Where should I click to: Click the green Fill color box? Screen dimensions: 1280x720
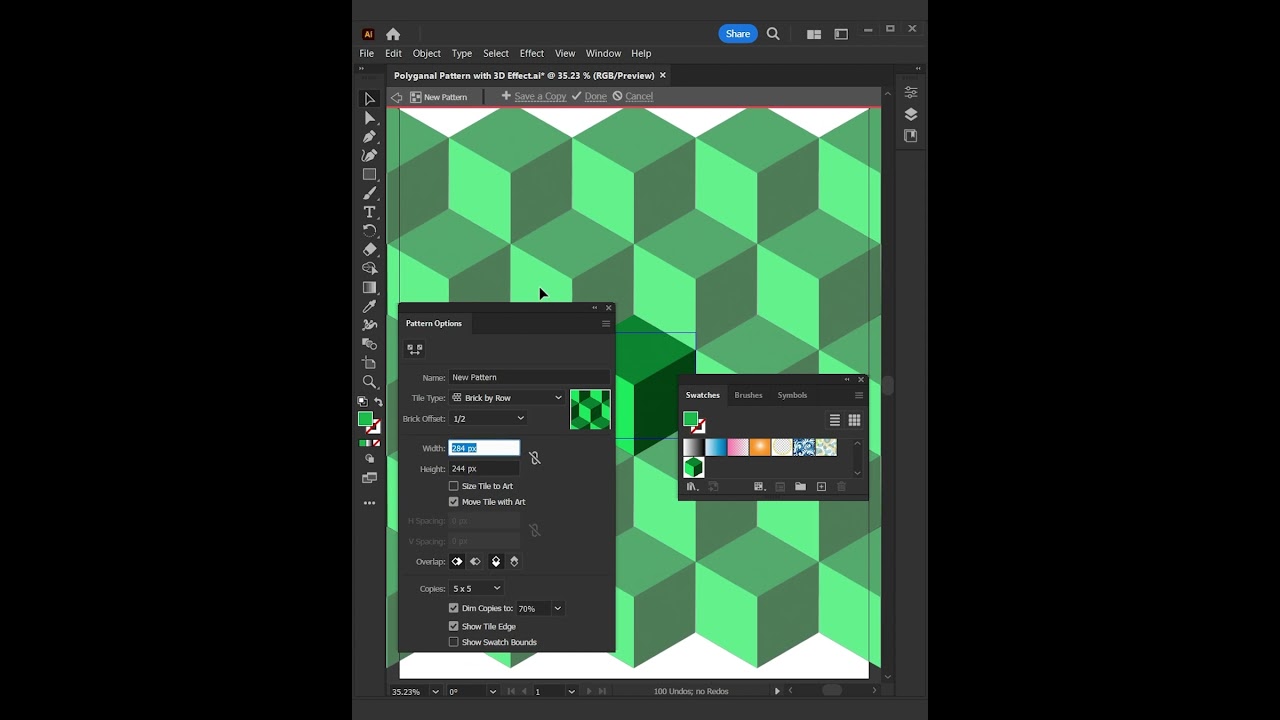[366, 419]
